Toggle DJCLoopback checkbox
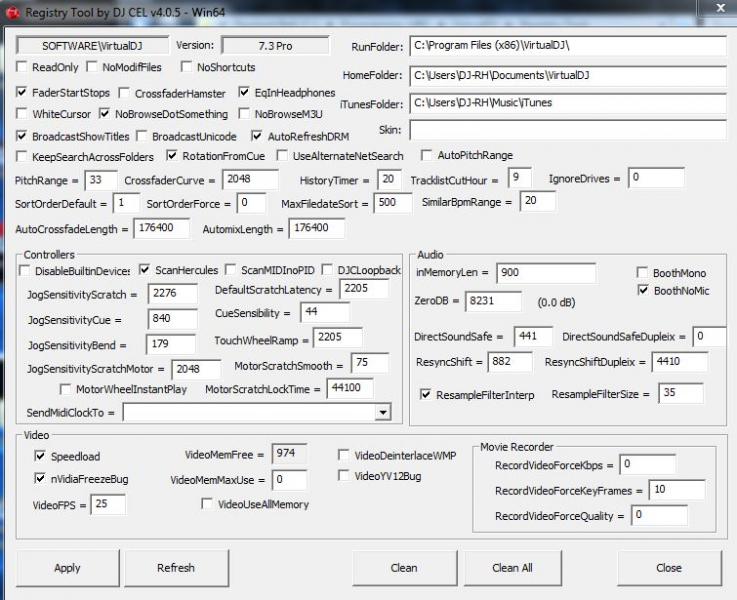The image size is (737, 600). pyautogui.click(x=328, y=270)
